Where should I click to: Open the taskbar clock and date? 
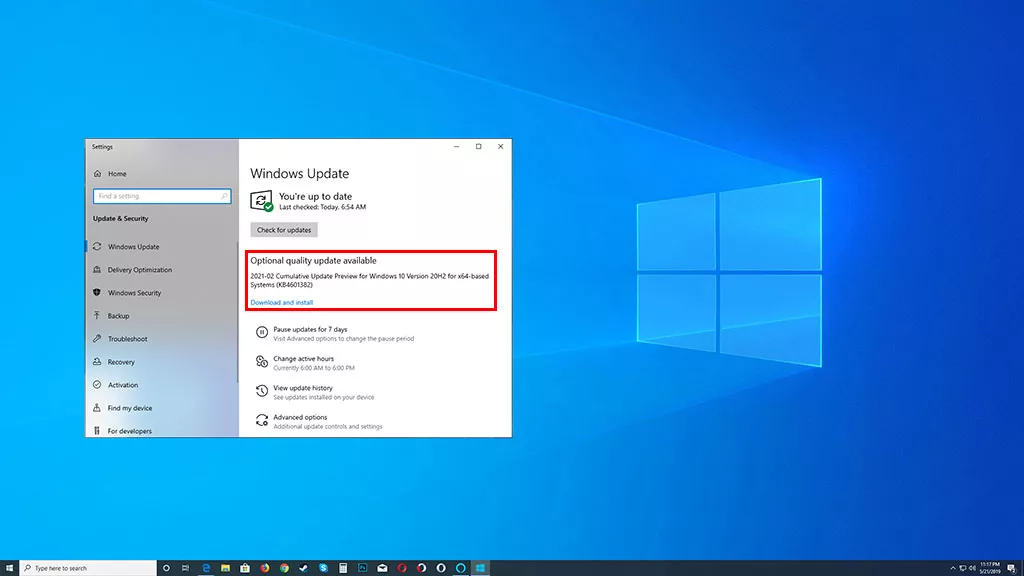pyautogui.click(x=990, y=568)
